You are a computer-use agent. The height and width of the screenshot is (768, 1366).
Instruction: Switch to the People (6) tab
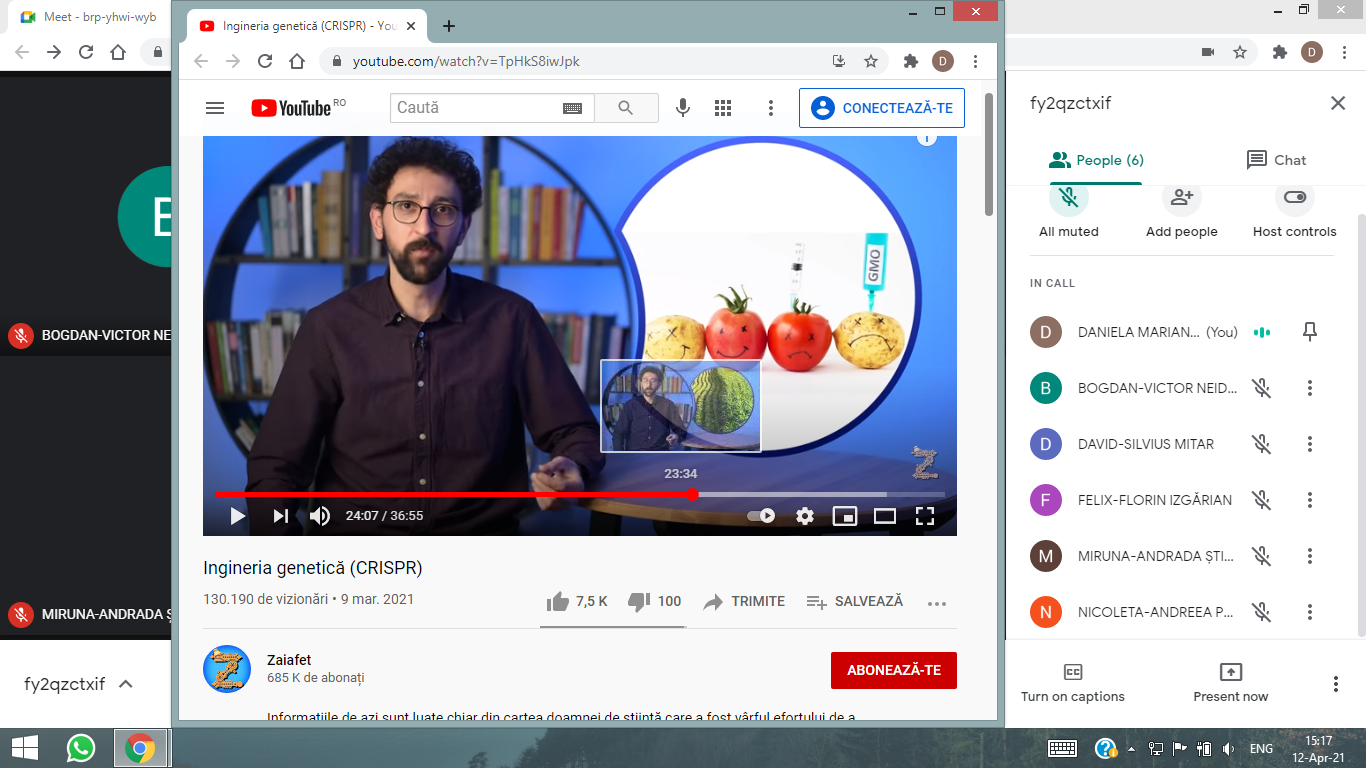coord(1096,160)
